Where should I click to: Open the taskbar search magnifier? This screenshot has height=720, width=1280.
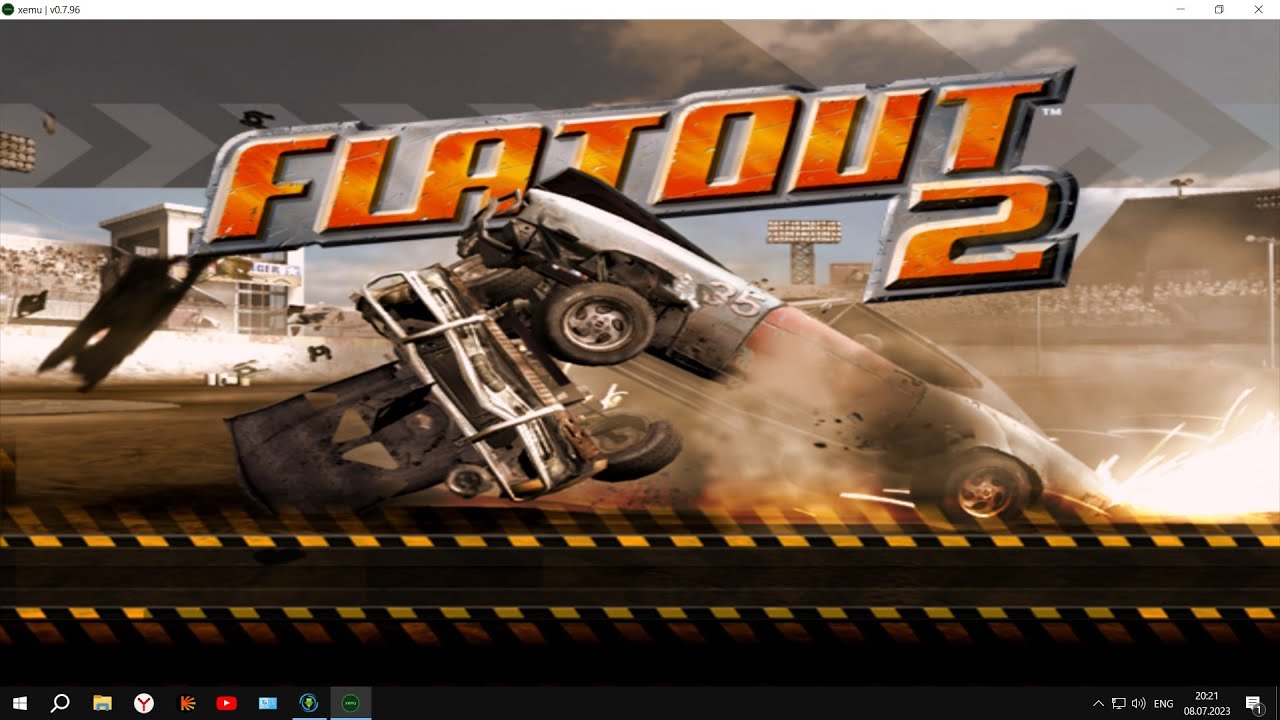pyautogui.click(x=60, y=703)
